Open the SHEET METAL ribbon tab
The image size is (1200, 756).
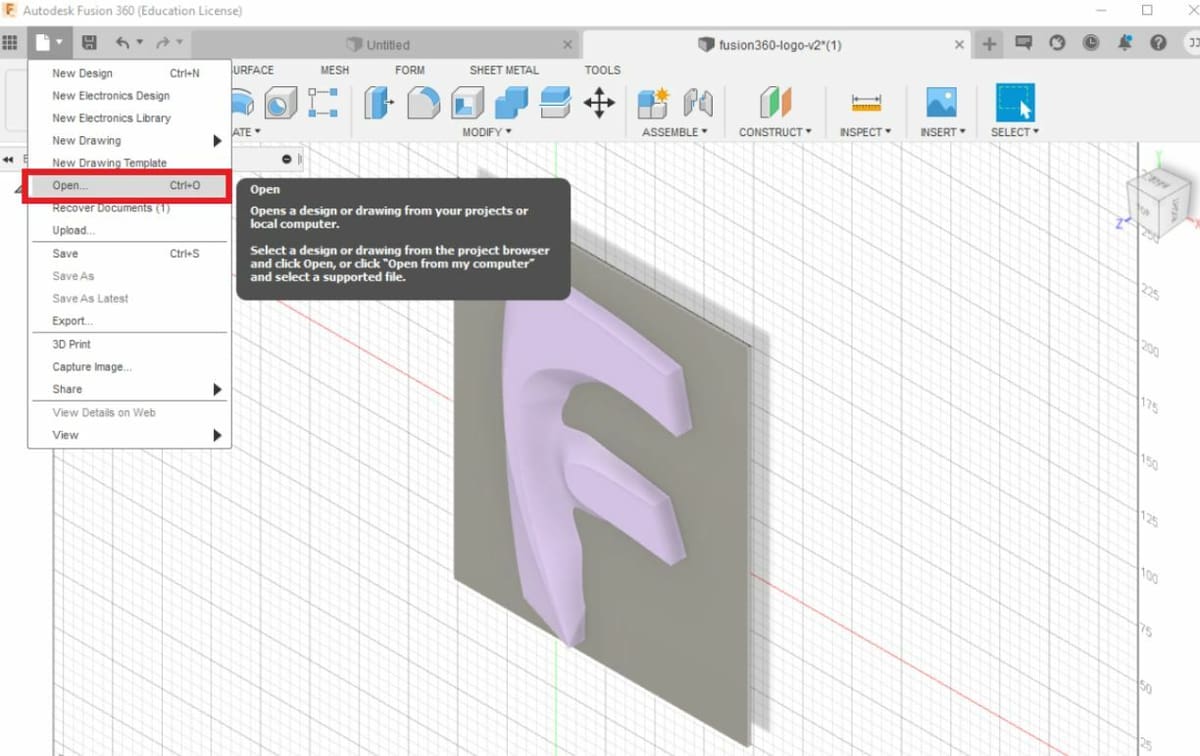504,70
